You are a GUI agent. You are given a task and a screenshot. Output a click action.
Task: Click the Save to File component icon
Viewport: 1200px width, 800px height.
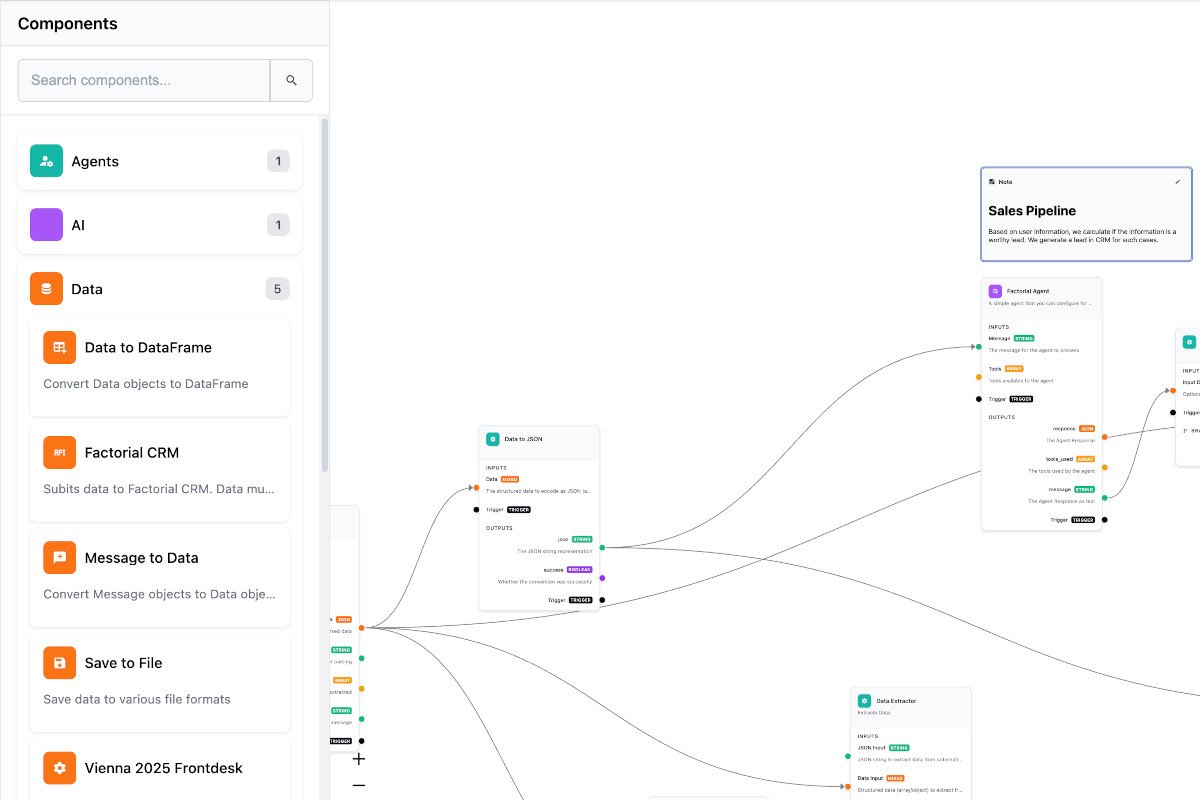(59, 662)
